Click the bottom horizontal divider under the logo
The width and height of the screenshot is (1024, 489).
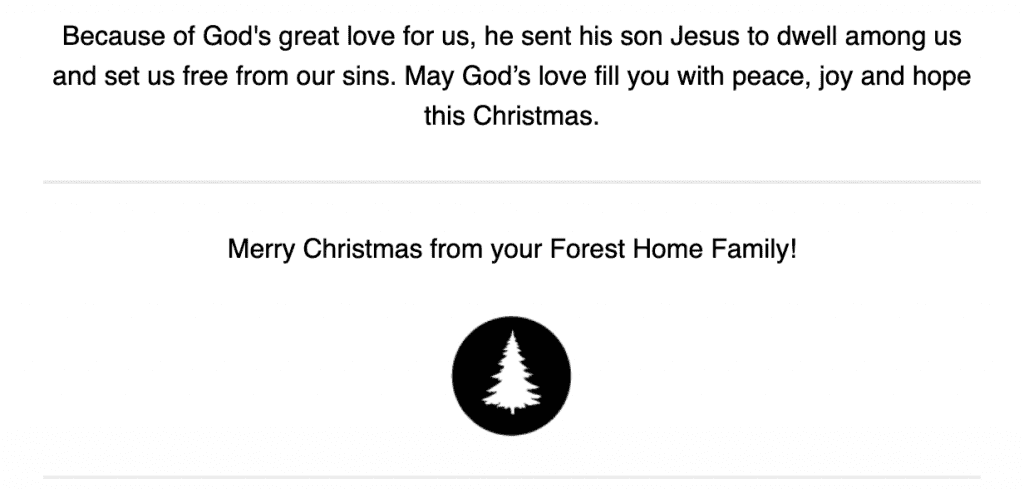(512, 477)
